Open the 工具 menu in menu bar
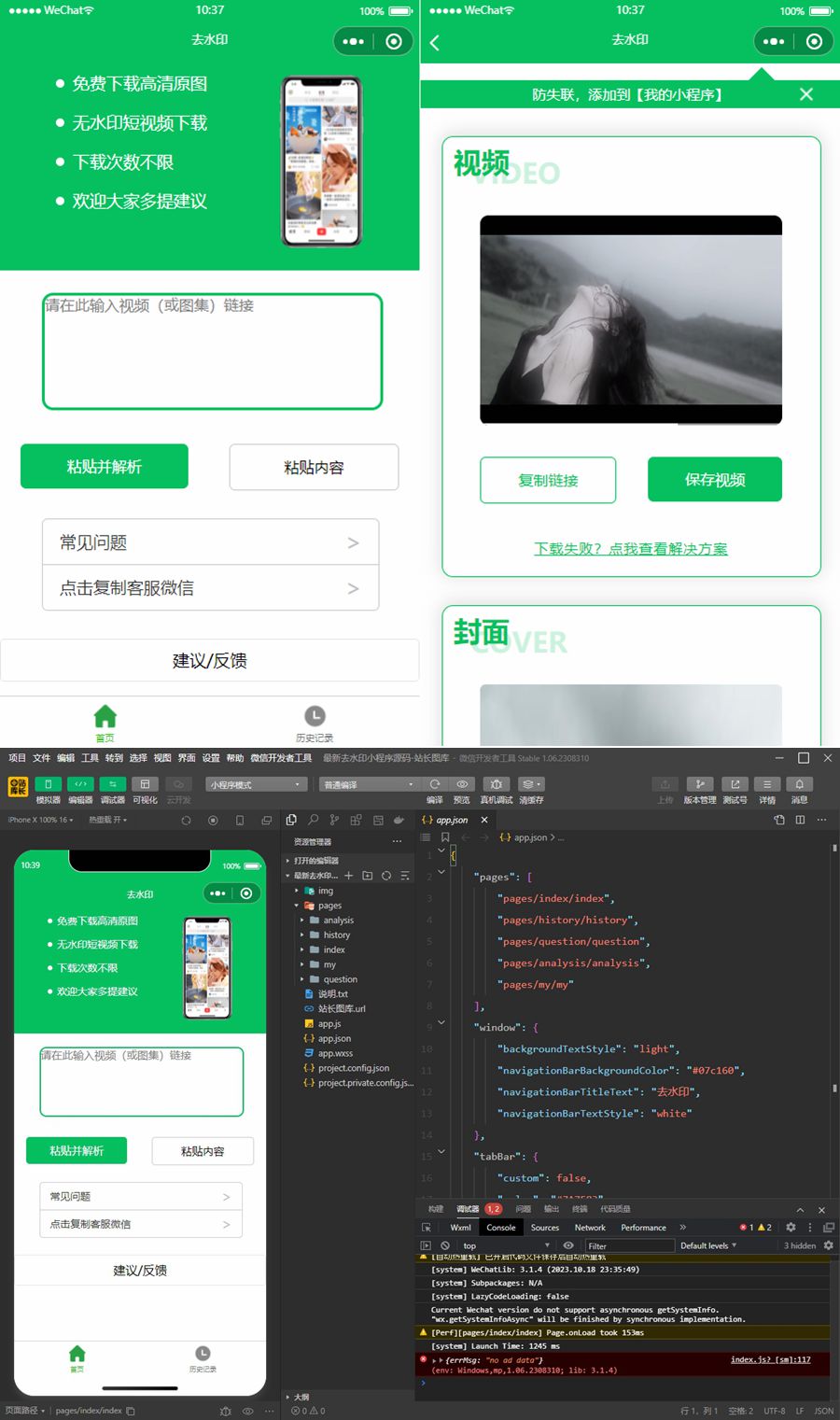Screen dimensions: 840x1420 click(90, 758)
